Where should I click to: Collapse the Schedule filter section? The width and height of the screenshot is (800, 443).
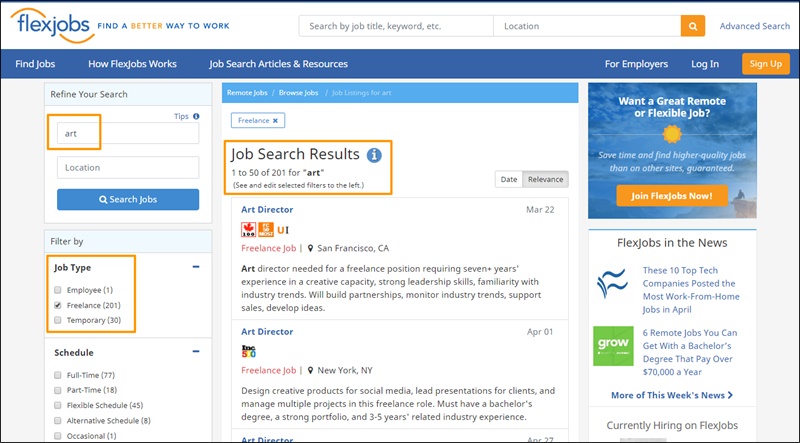(196, 352)
